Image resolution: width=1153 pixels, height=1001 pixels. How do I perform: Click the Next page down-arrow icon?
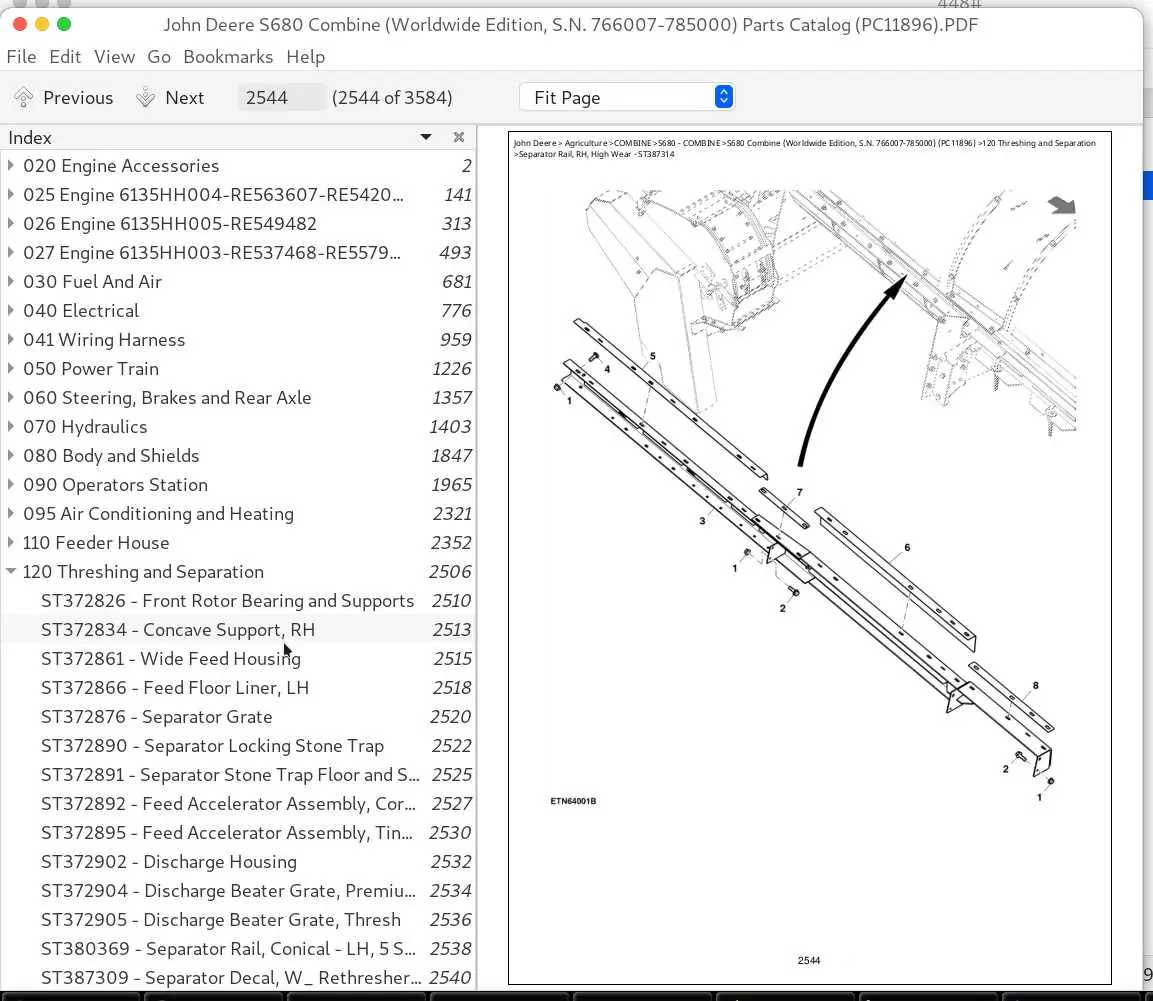146,97
